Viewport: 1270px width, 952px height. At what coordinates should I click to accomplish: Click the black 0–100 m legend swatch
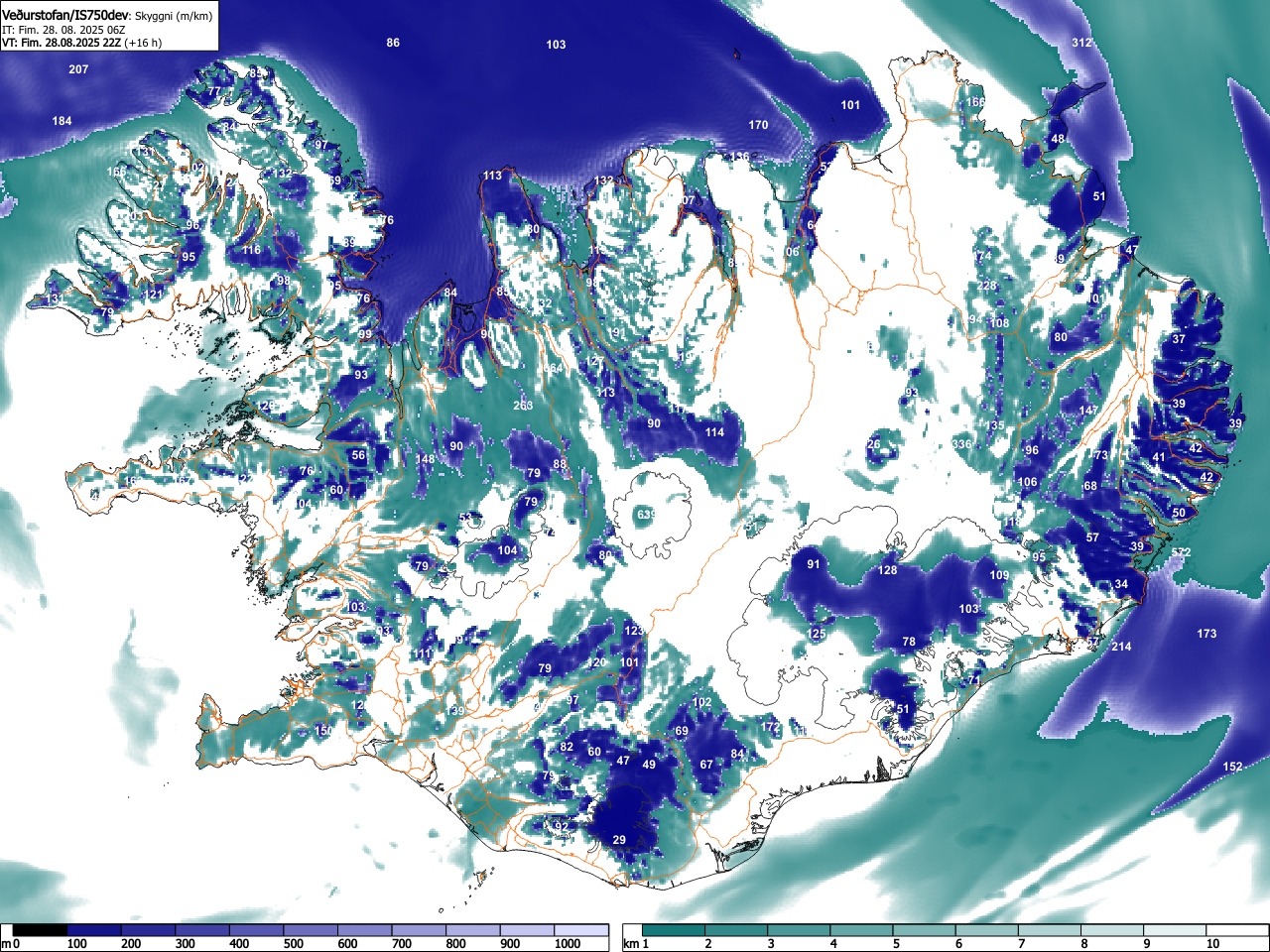tap(41, 930)
